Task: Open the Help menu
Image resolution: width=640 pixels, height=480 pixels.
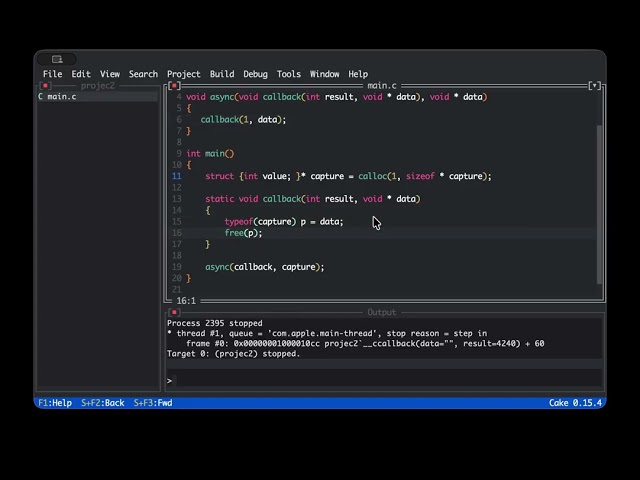Action: point(358,74)
